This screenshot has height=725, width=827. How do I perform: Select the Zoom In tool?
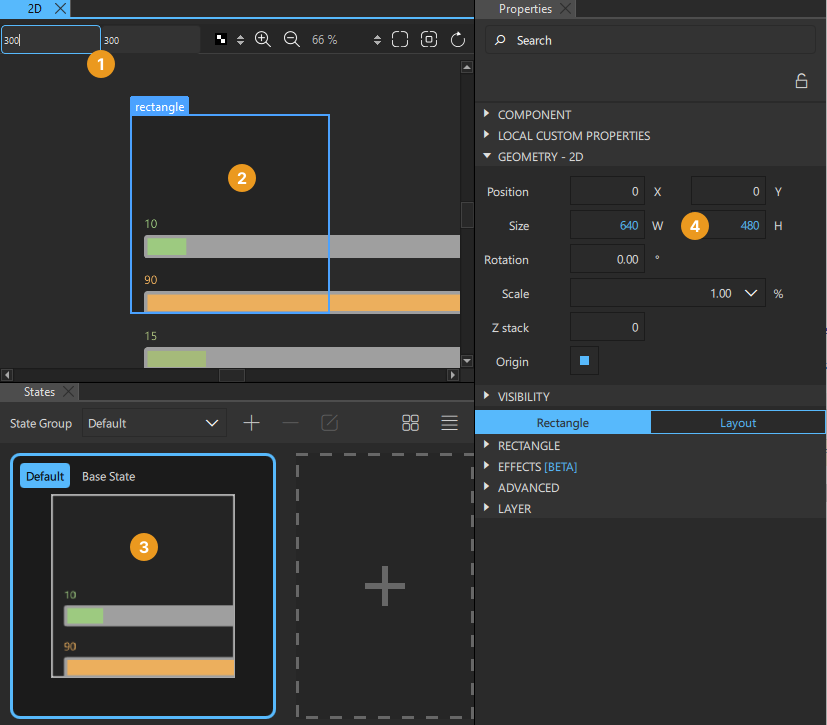point(263,39)
